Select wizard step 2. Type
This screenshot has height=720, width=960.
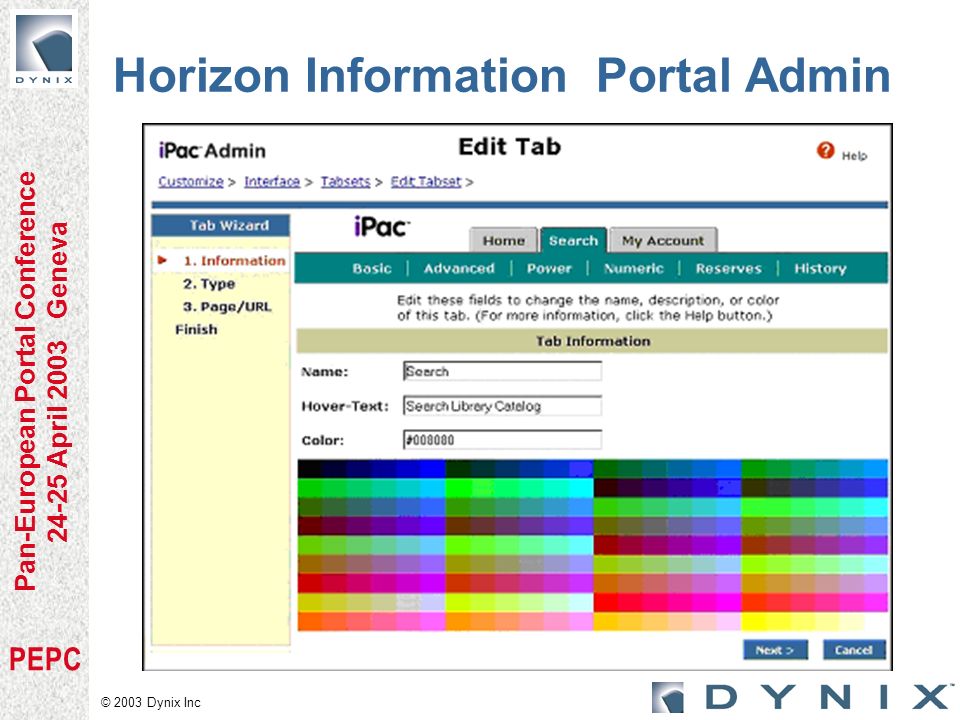(209, 284)
